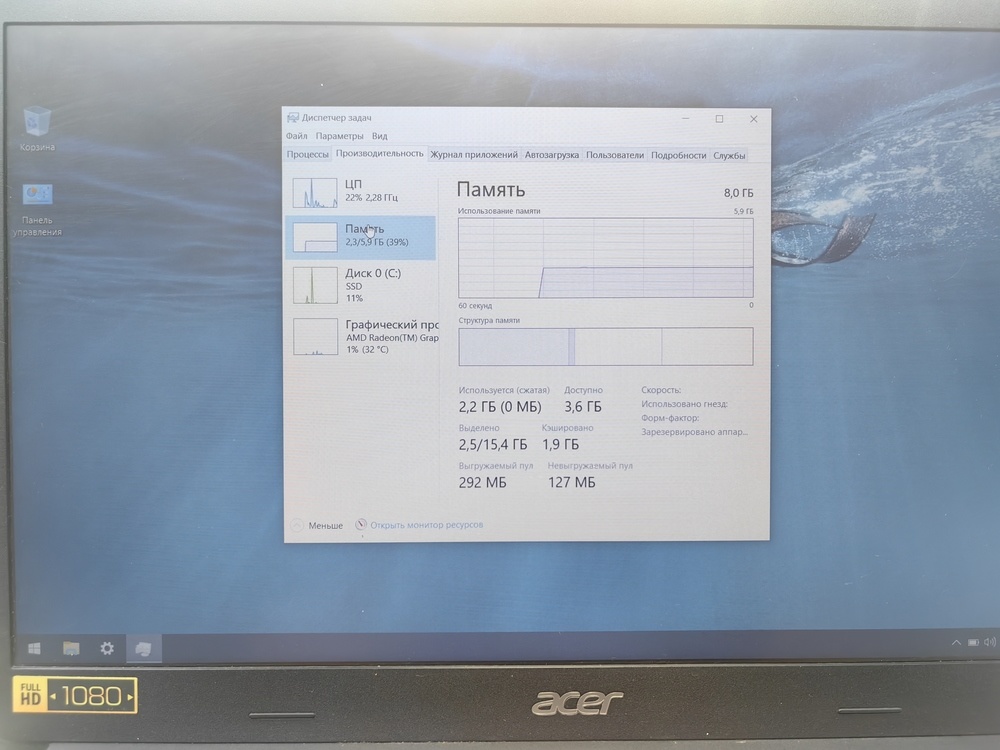
Task: Click the 8,0 ГБ total memory value
Action: pyautogui.click(x=739, y=193)
